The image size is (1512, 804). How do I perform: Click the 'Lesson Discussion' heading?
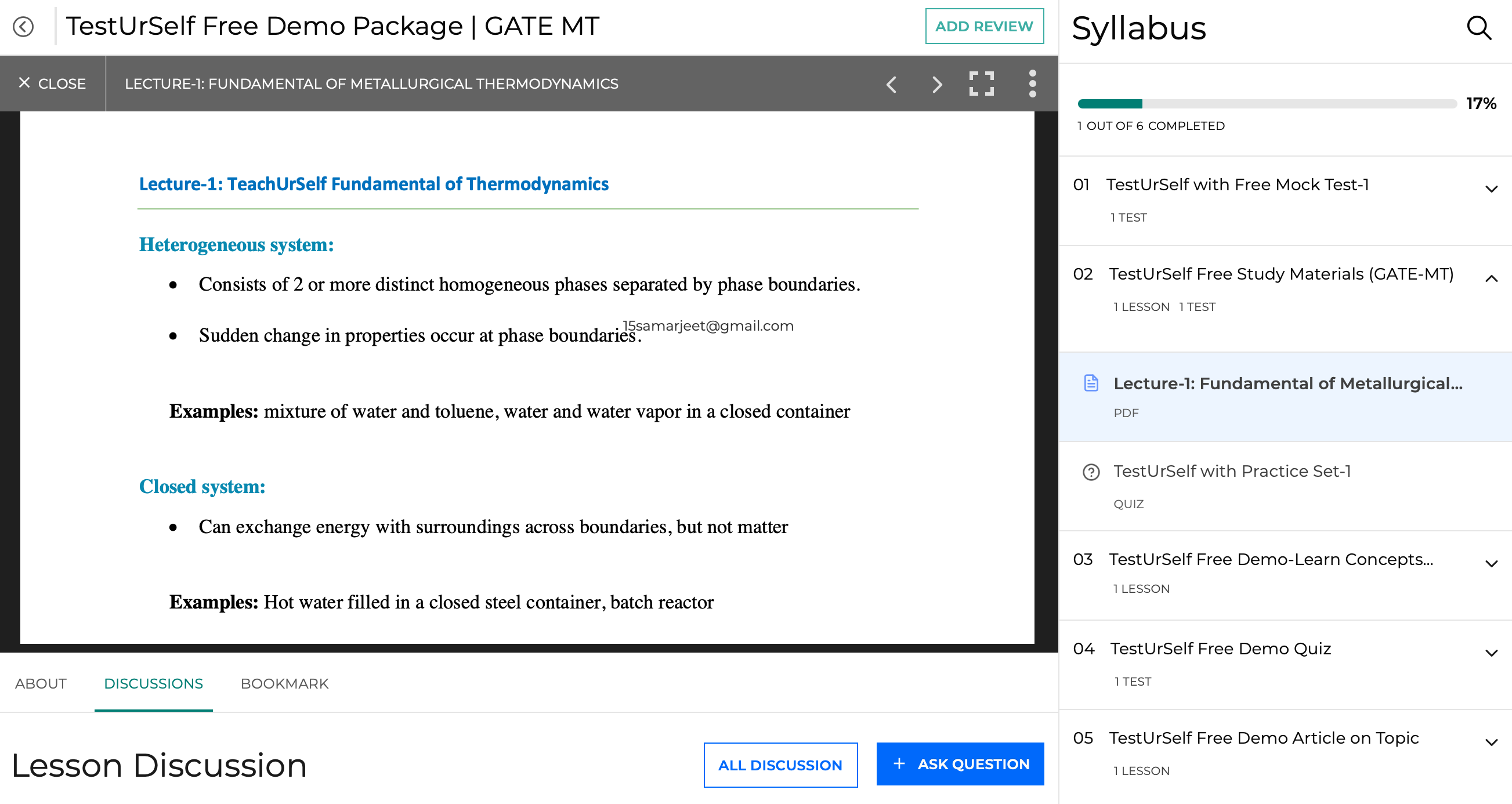click(x=159, y=765)
